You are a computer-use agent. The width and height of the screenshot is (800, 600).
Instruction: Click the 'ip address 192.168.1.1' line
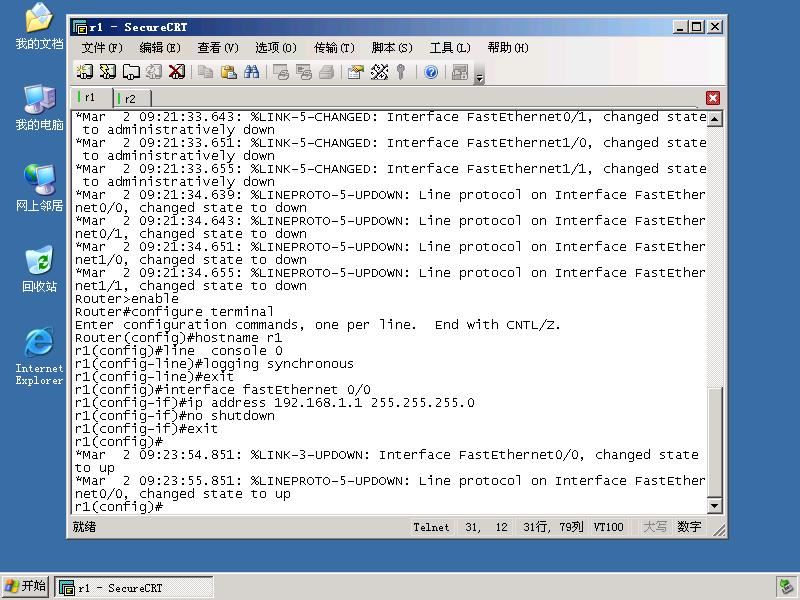click(x=274, y=403)
